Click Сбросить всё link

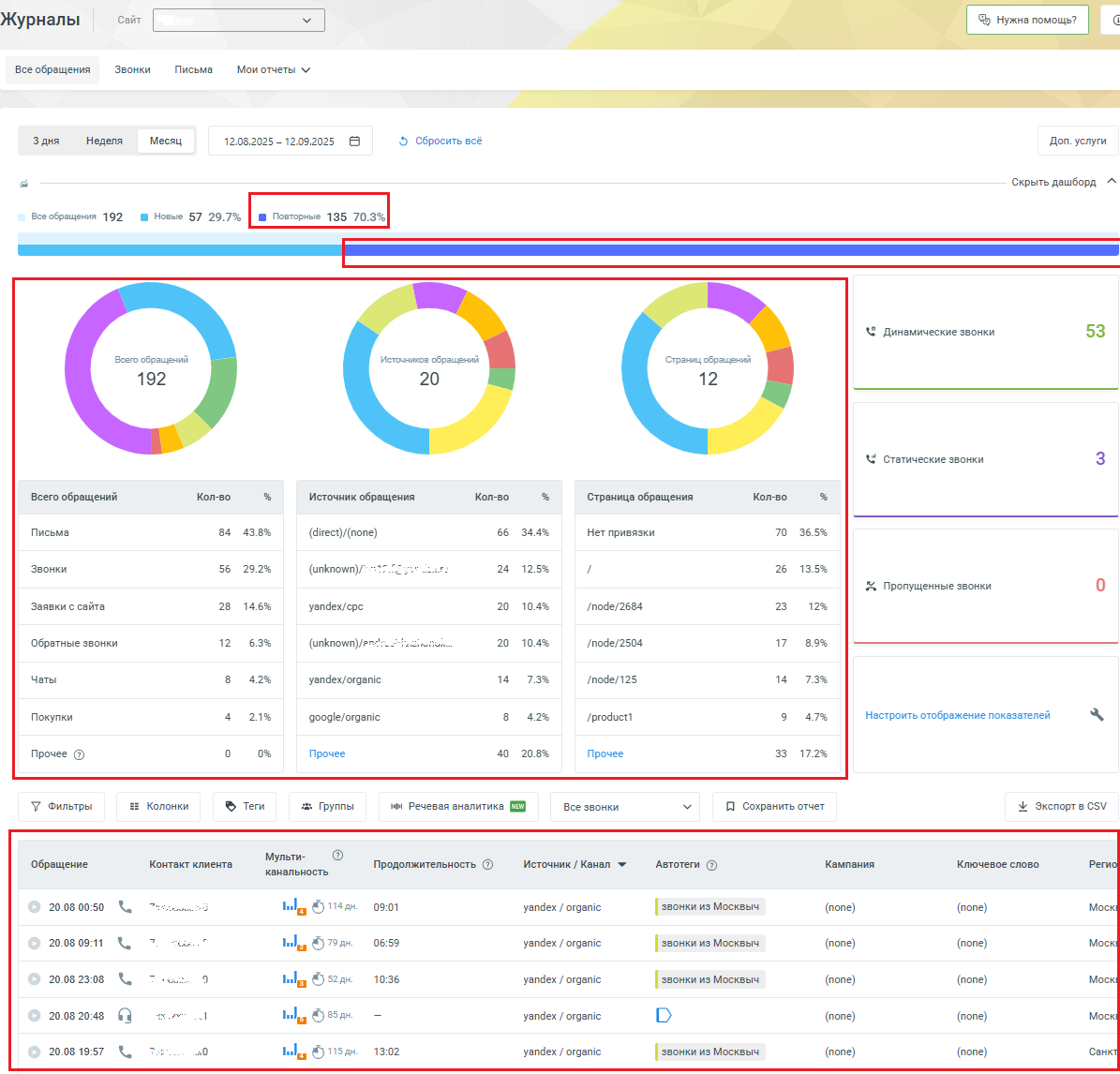coord(440,142)
